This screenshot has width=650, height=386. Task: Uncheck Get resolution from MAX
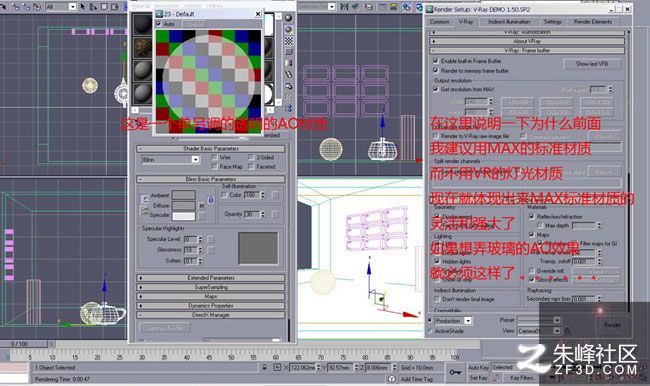[x=435, y=89]
